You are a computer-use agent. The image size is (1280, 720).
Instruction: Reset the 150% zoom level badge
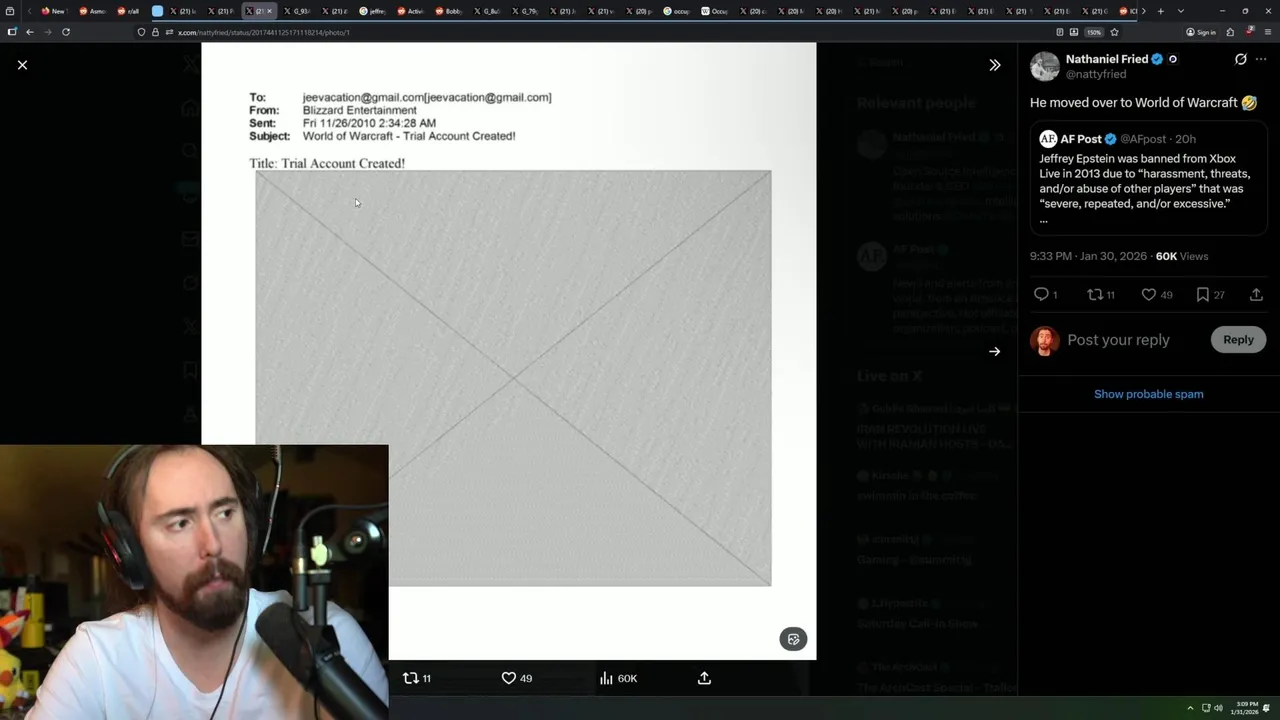click(x=1094, y=32)
